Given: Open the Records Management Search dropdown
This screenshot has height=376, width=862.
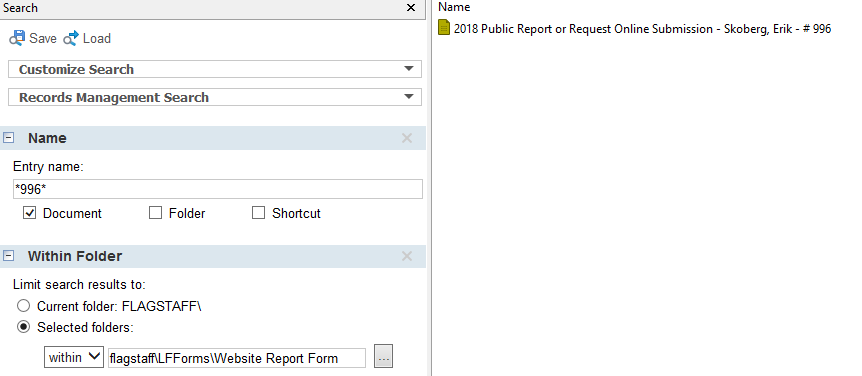Looking at the screenshot, I should click(215, 97).
